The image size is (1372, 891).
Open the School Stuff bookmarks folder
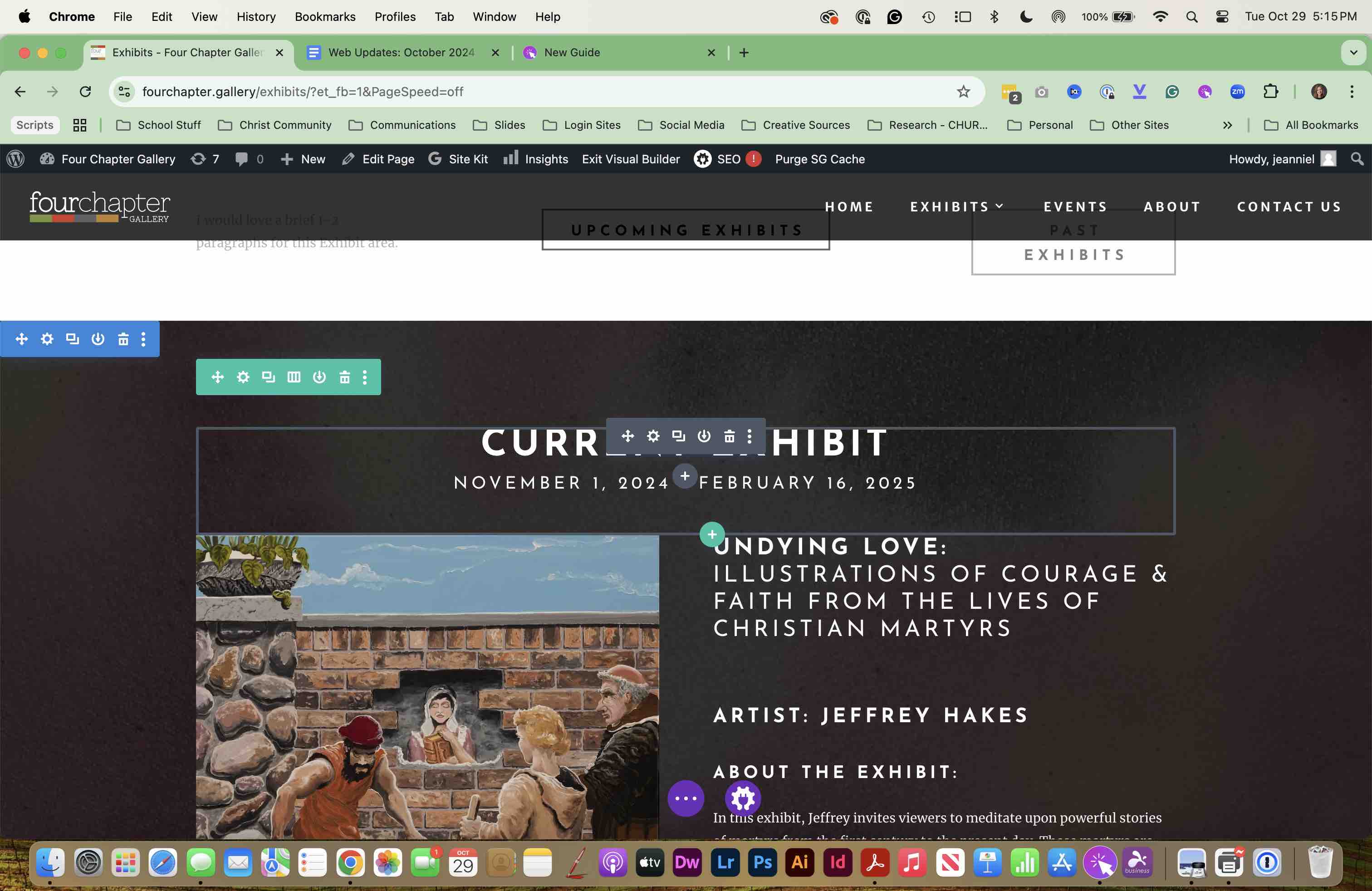click(x=158, y=125)
